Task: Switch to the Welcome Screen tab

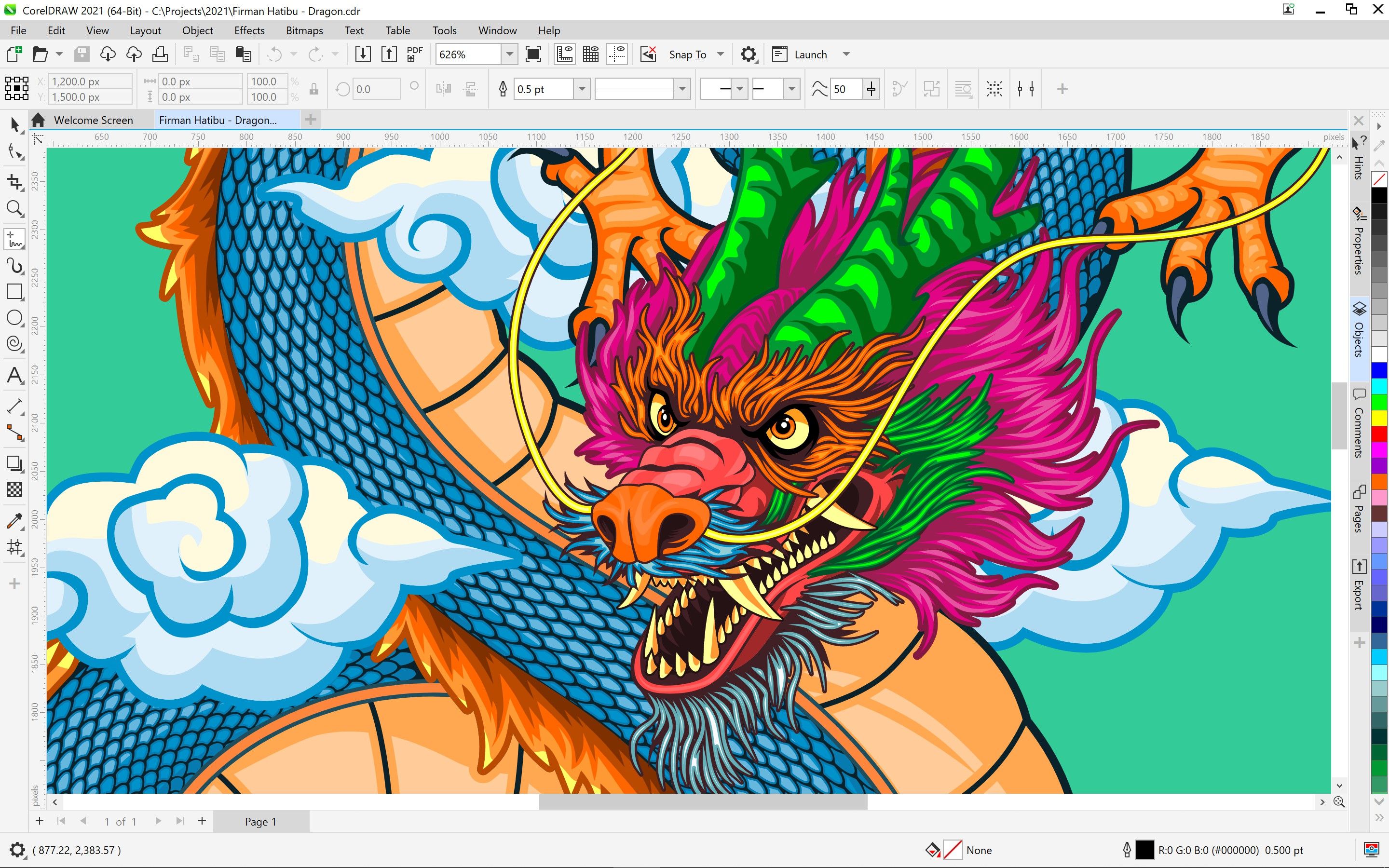Action: 93,119
